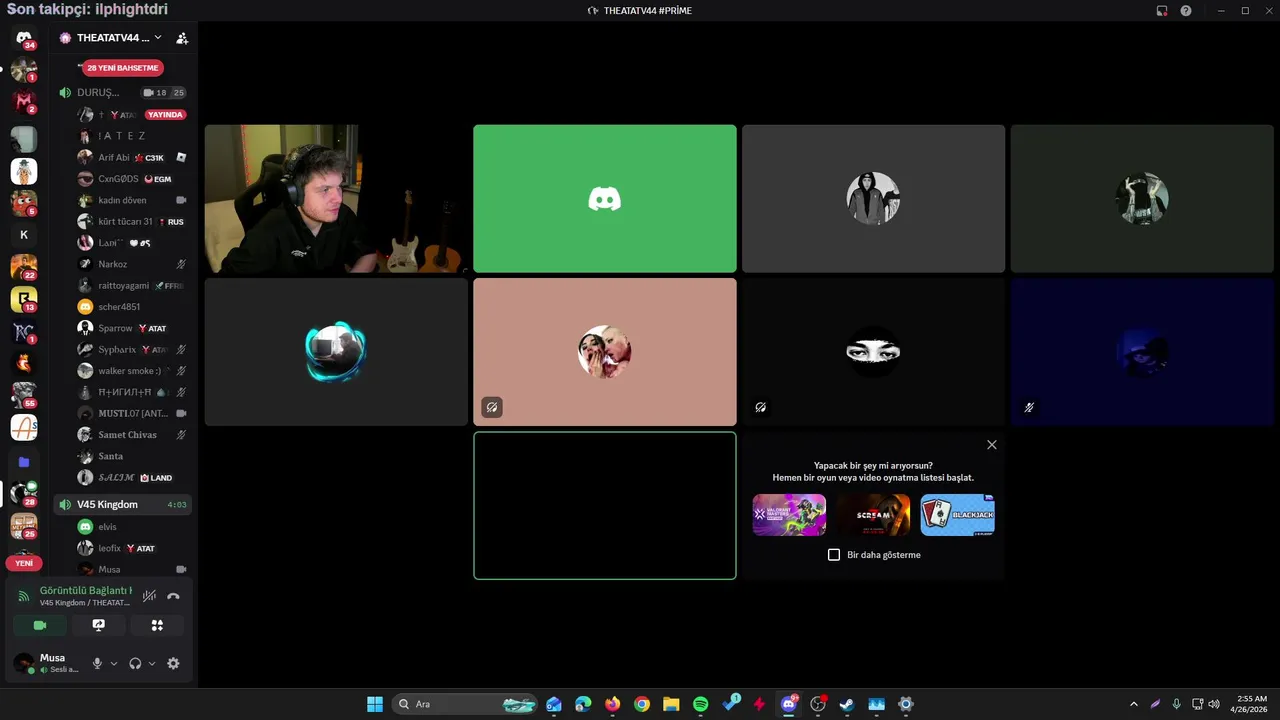Click camera icon beside MUSTI.07
Image resolution: width=1280 pixels, height=720 pixels.
tap(181, 413)
